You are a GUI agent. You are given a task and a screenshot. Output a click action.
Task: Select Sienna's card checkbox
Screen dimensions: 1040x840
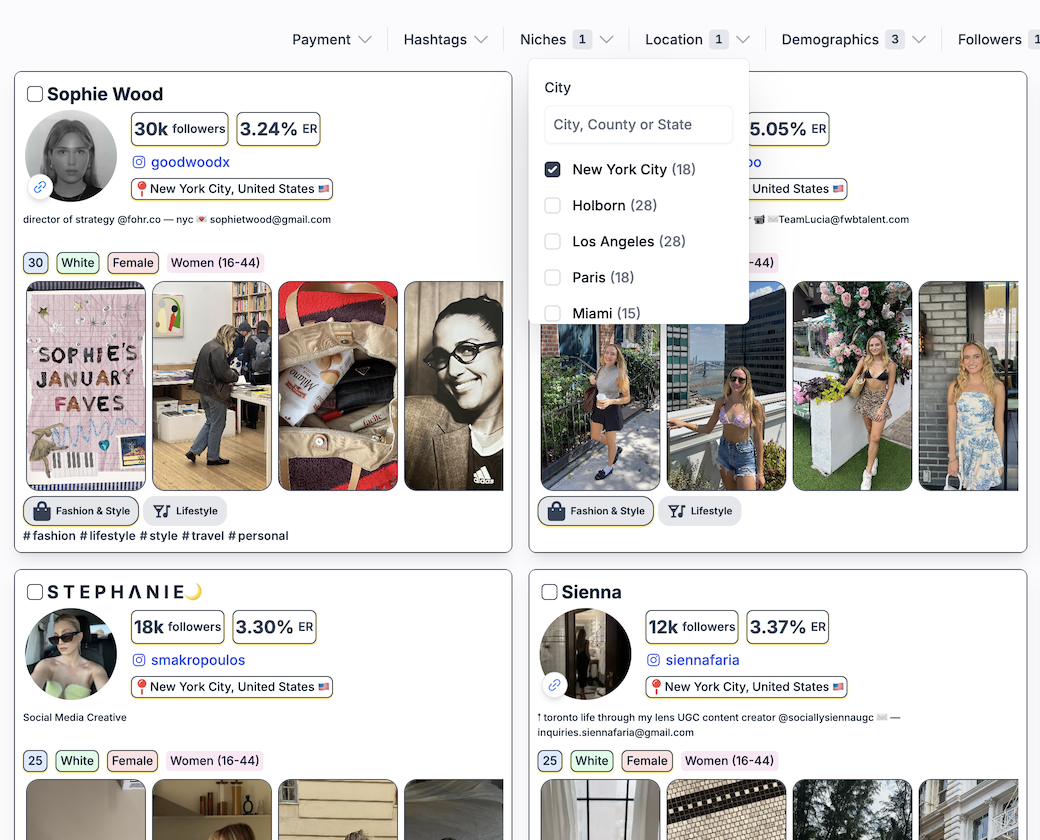[x=549, y=592]
